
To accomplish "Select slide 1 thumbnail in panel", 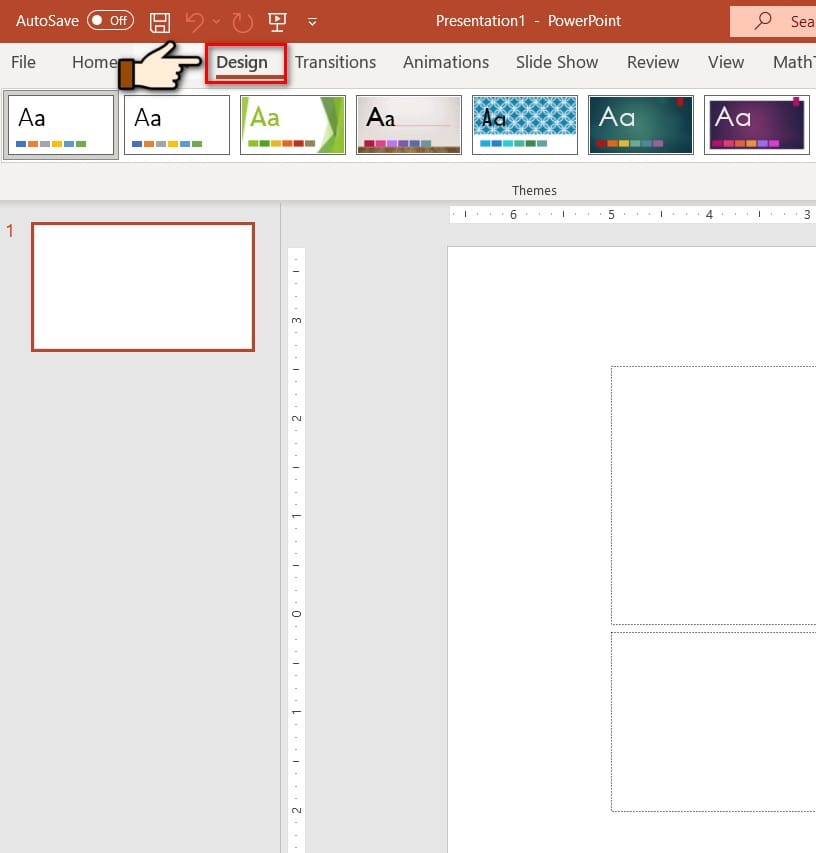I will [x=143, y=287].
